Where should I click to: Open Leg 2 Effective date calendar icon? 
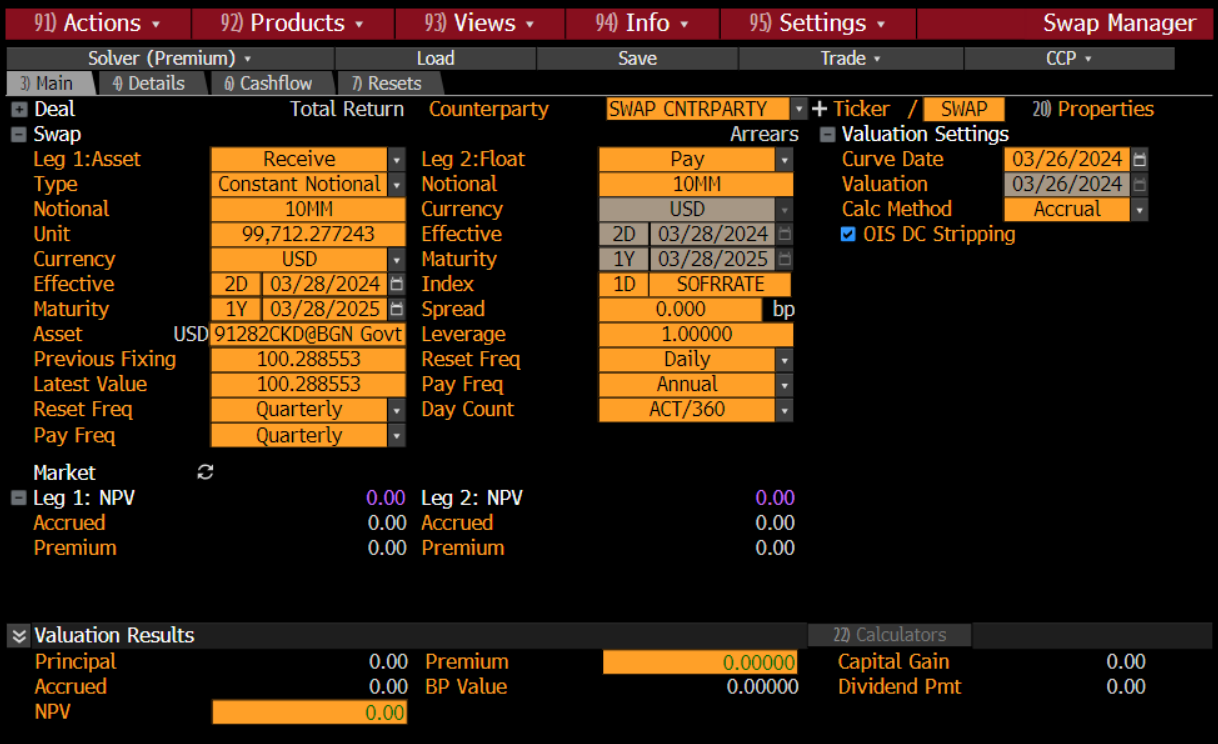pos(785,234)
